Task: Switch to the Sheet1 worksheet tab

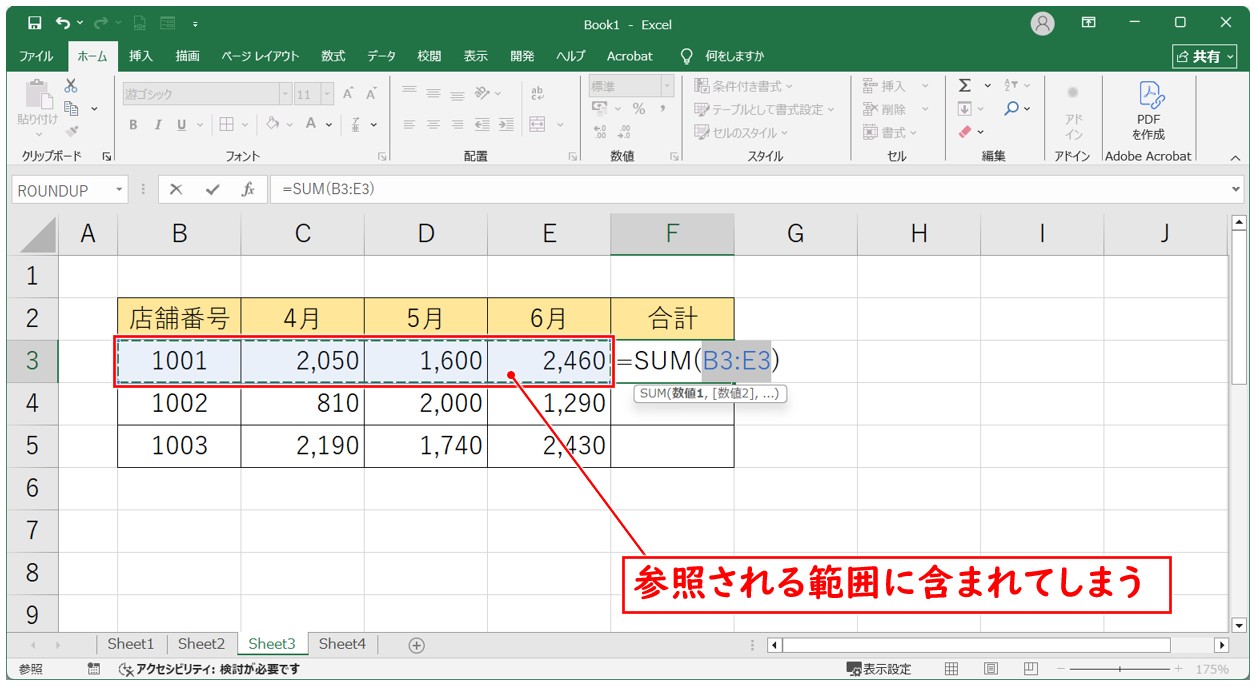Action: pyautogui.click(x=131, y=644)
